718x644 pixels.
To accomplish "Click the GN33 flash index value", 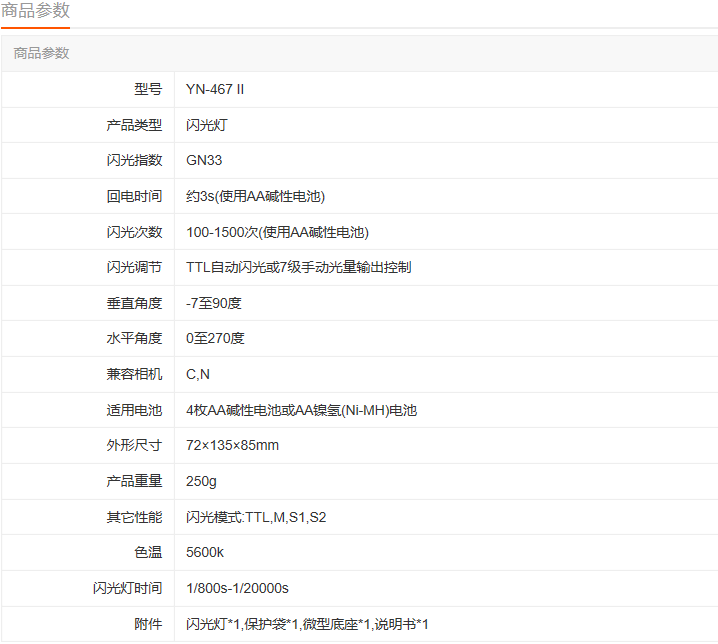I will tap(204, 161).
